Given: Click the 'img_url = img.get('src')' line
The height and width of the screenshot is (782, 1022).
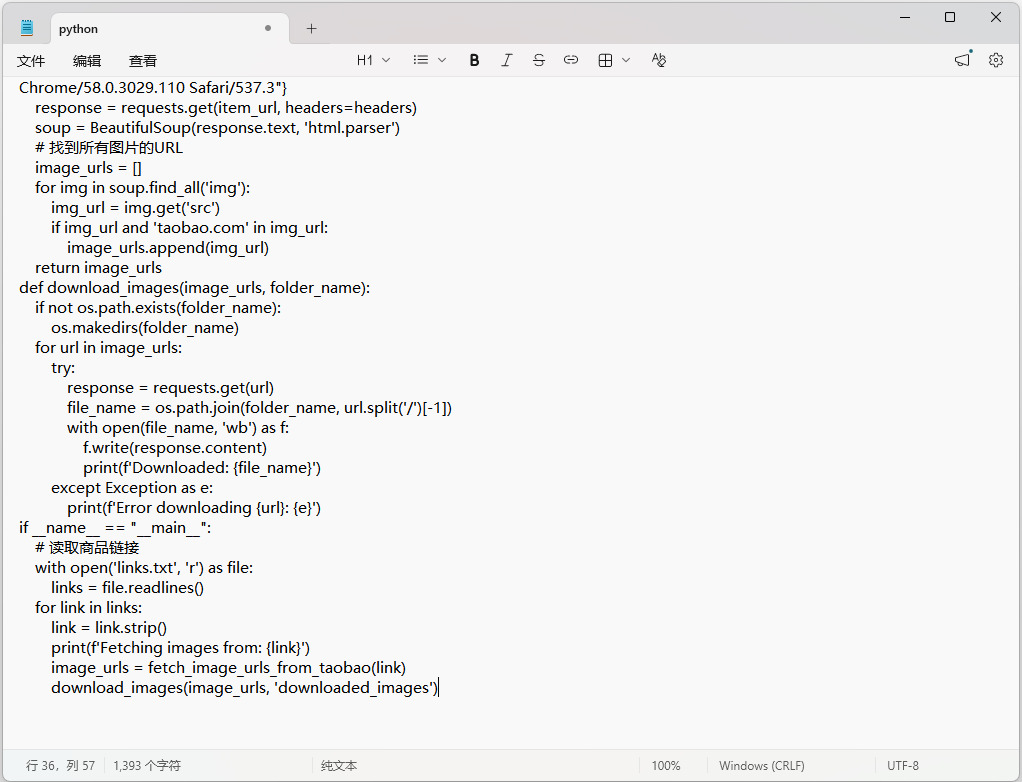Looking at the screenshot, I should 136,208.
